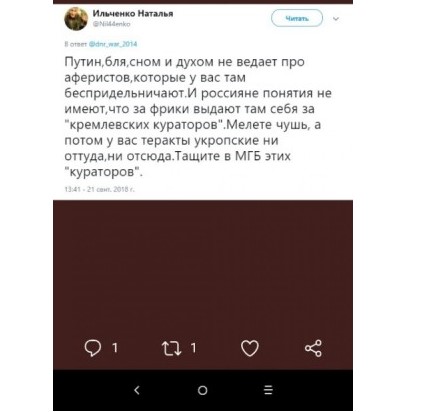The image size is (430, 412).
Task: Open the share icon options
Action: (x=313, y=348)
